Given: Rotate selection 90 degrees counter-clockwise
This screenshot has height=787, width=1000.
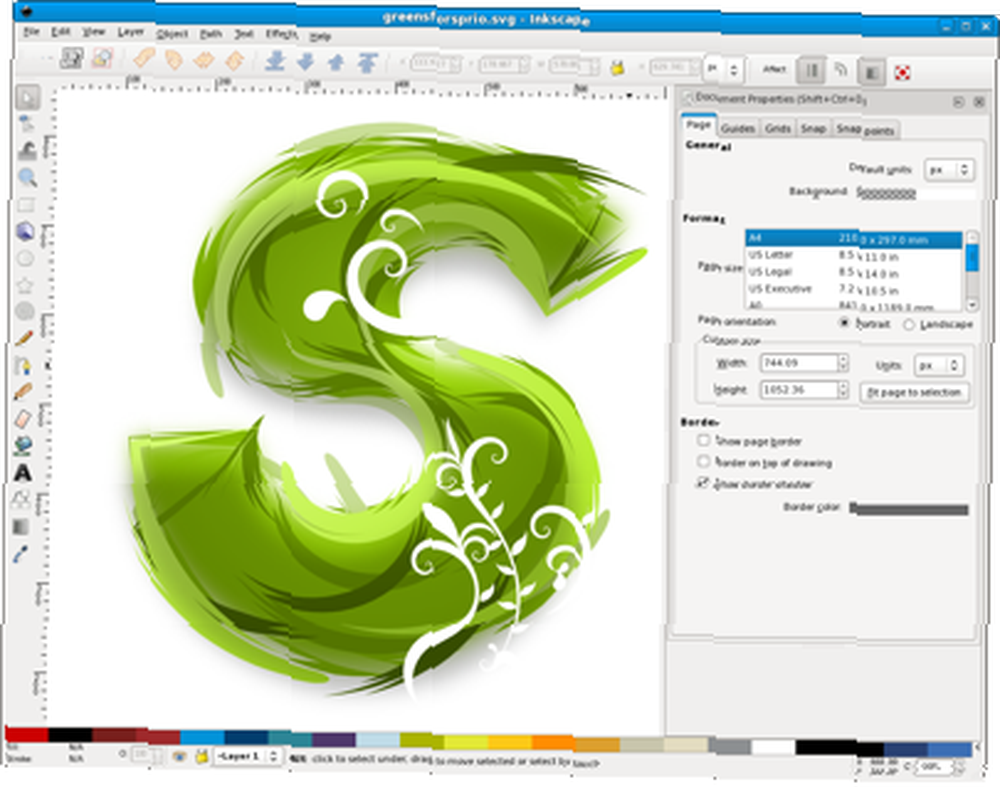Looking at the screenshot, I should tap(144, 59).
